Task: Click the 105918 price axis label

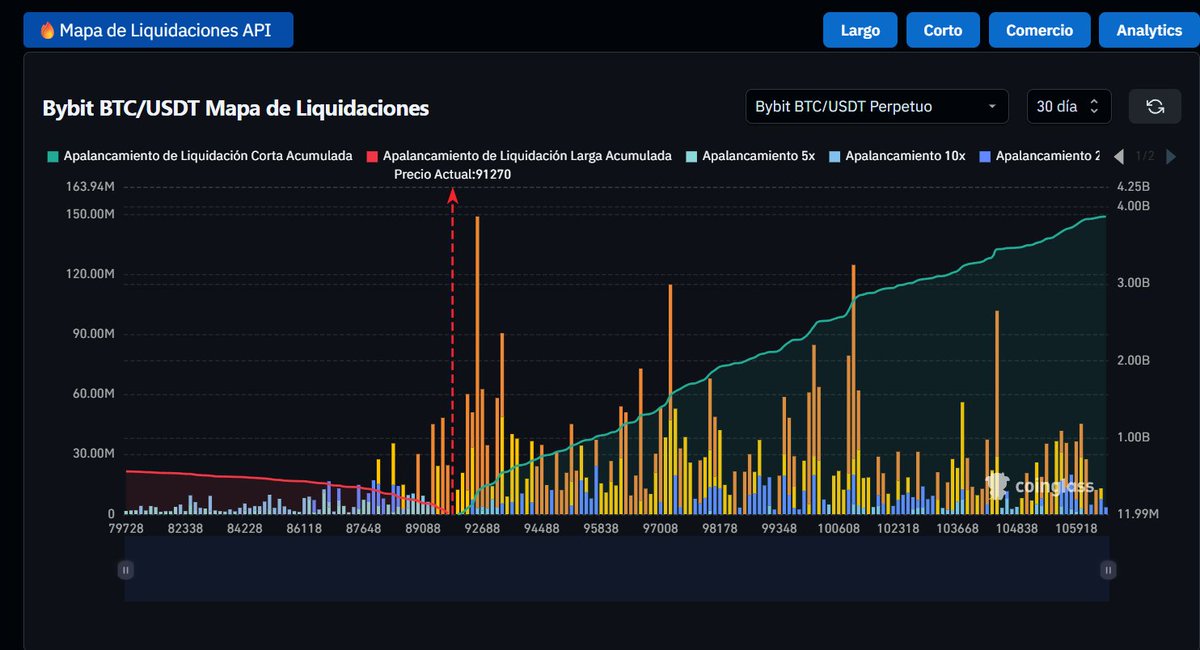Action: point(1078,529)
